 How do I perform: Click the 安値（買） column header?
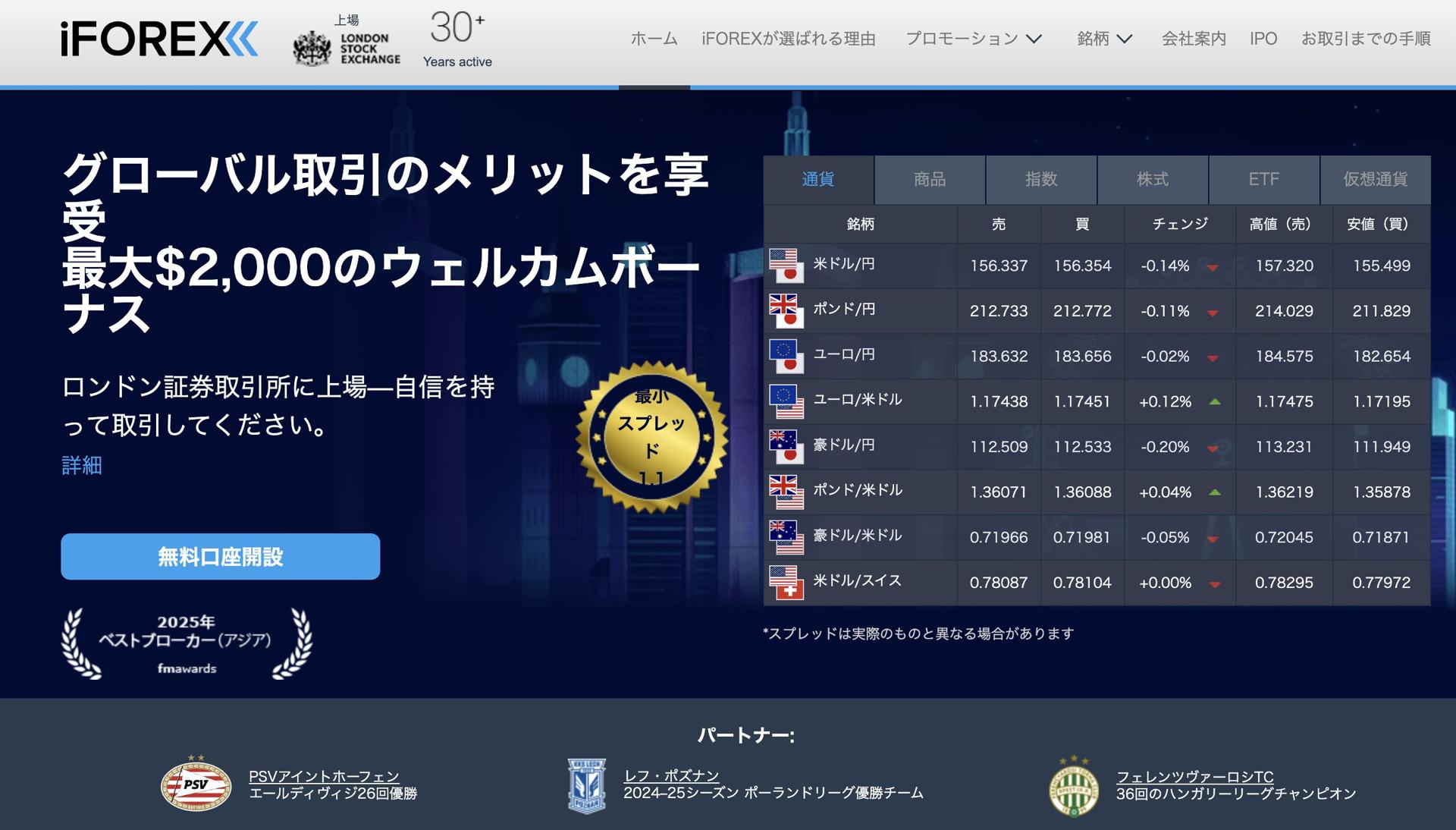1382,224
